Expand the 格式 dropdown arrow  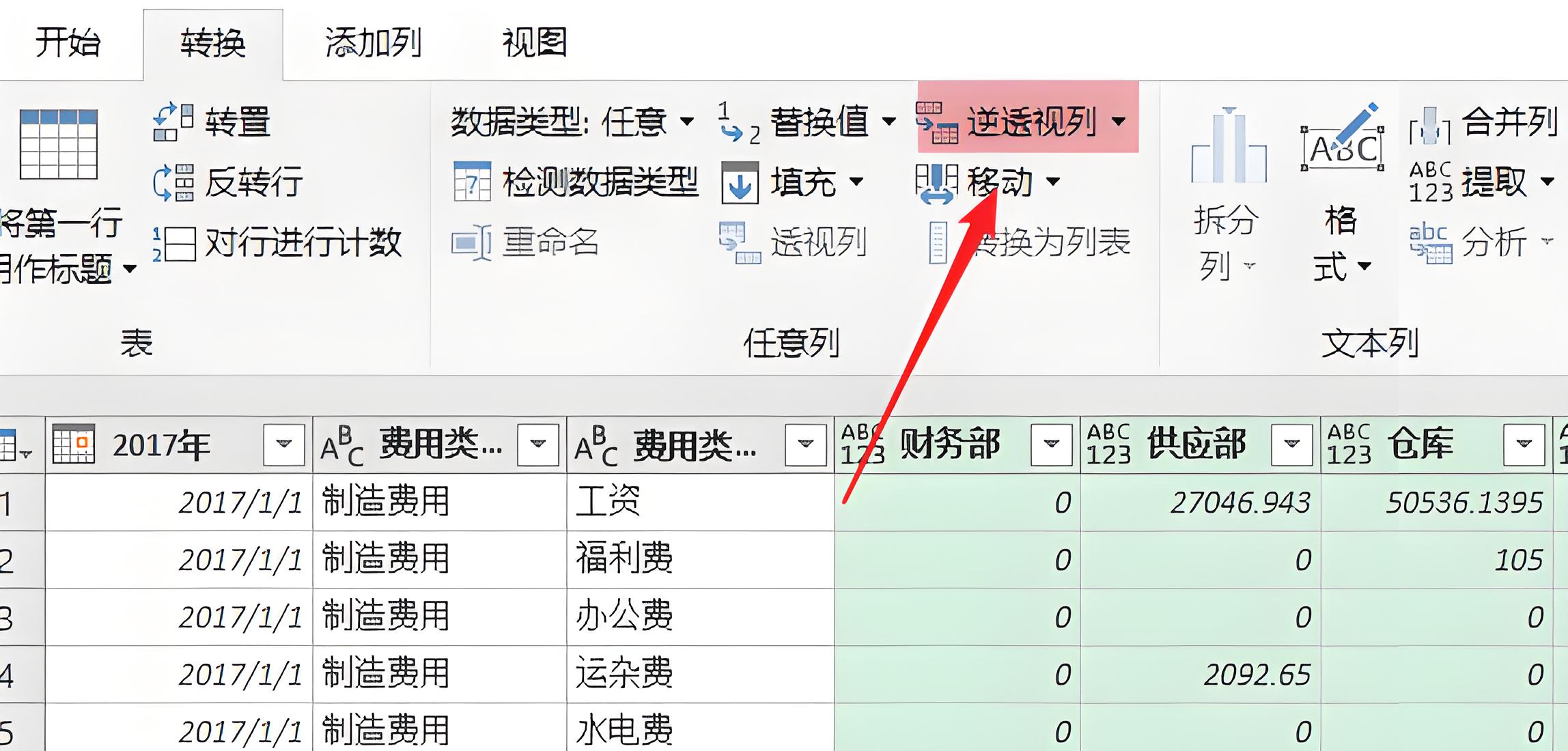point(1364,266)
